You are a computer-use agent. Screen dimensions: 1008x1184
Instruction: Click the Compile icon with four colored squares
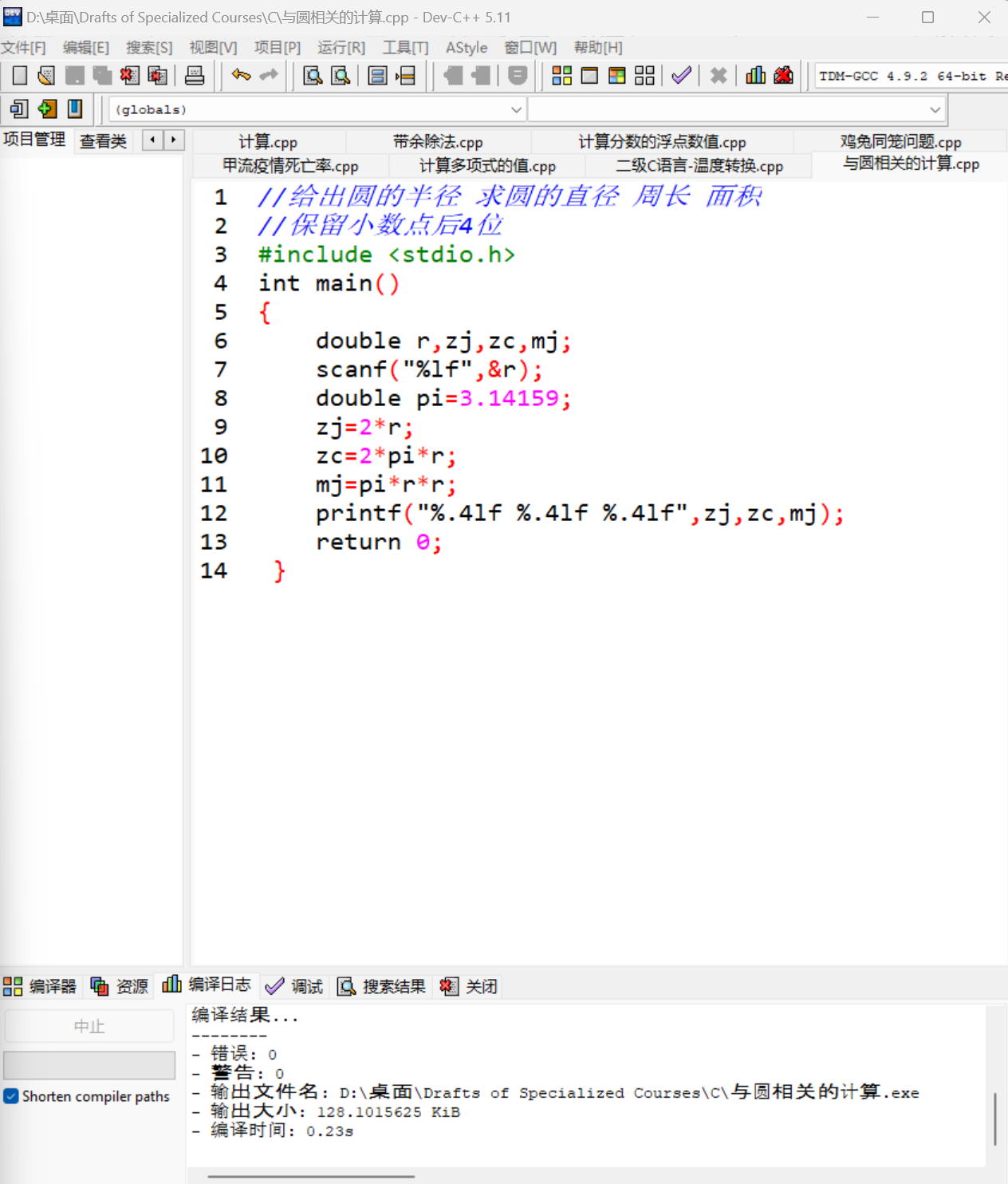click(x=561, y=76)
